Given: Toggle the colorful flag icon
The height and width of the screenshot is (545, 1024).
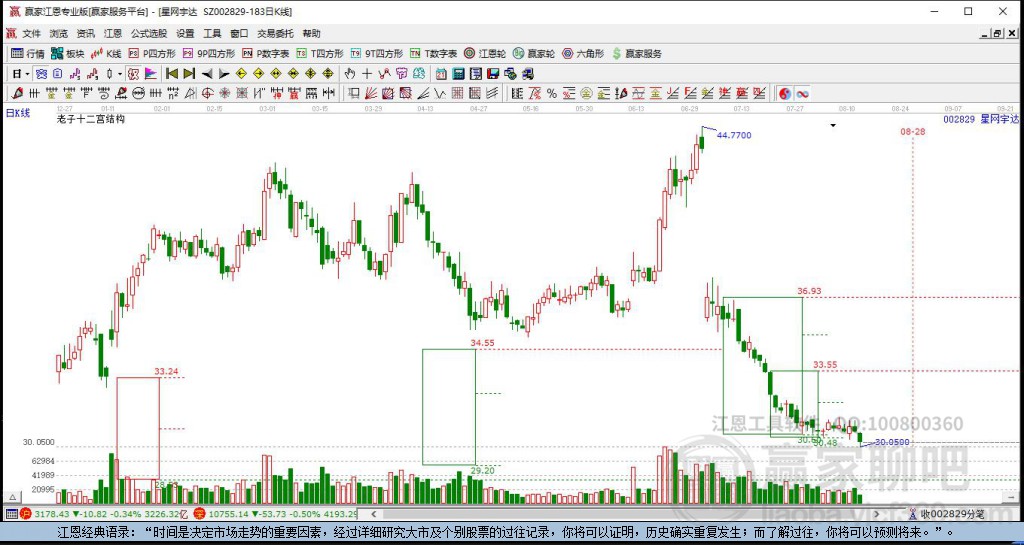Looking at the screenshot, I should (x=151, y=74).
